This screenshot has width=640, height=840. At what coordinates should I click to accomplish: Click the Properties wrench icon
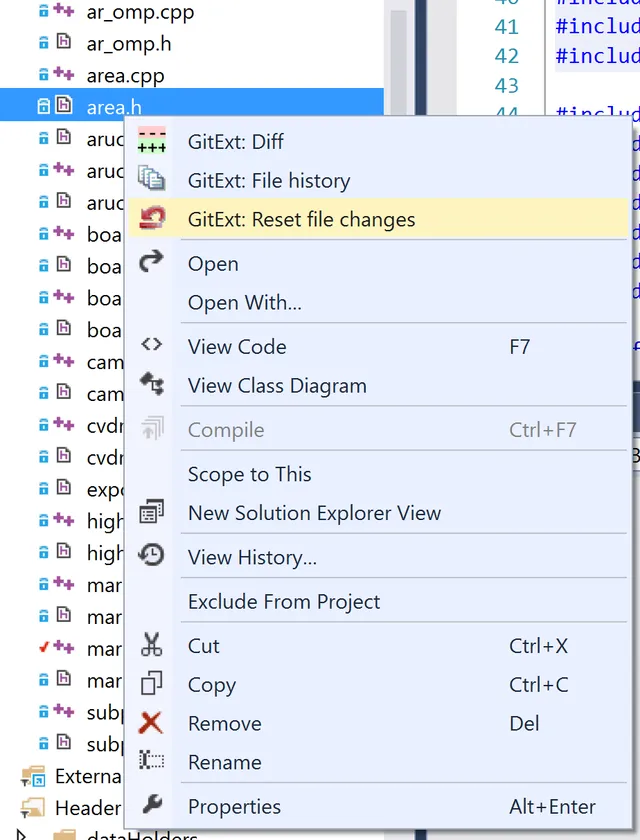[152, 806]
